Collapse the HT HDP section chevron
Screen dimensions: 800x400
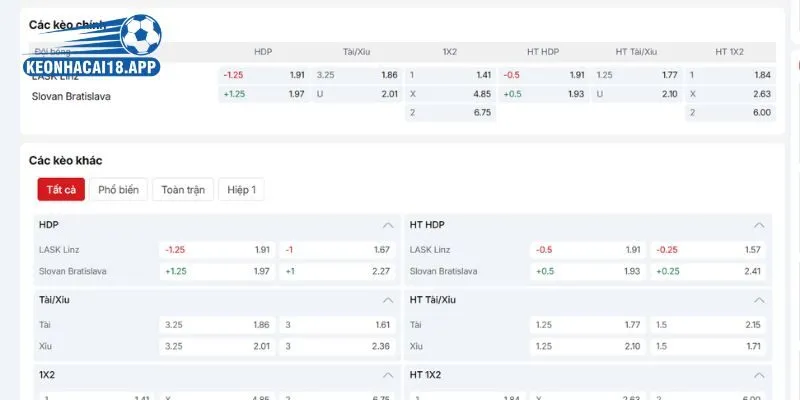pos(759,225)
